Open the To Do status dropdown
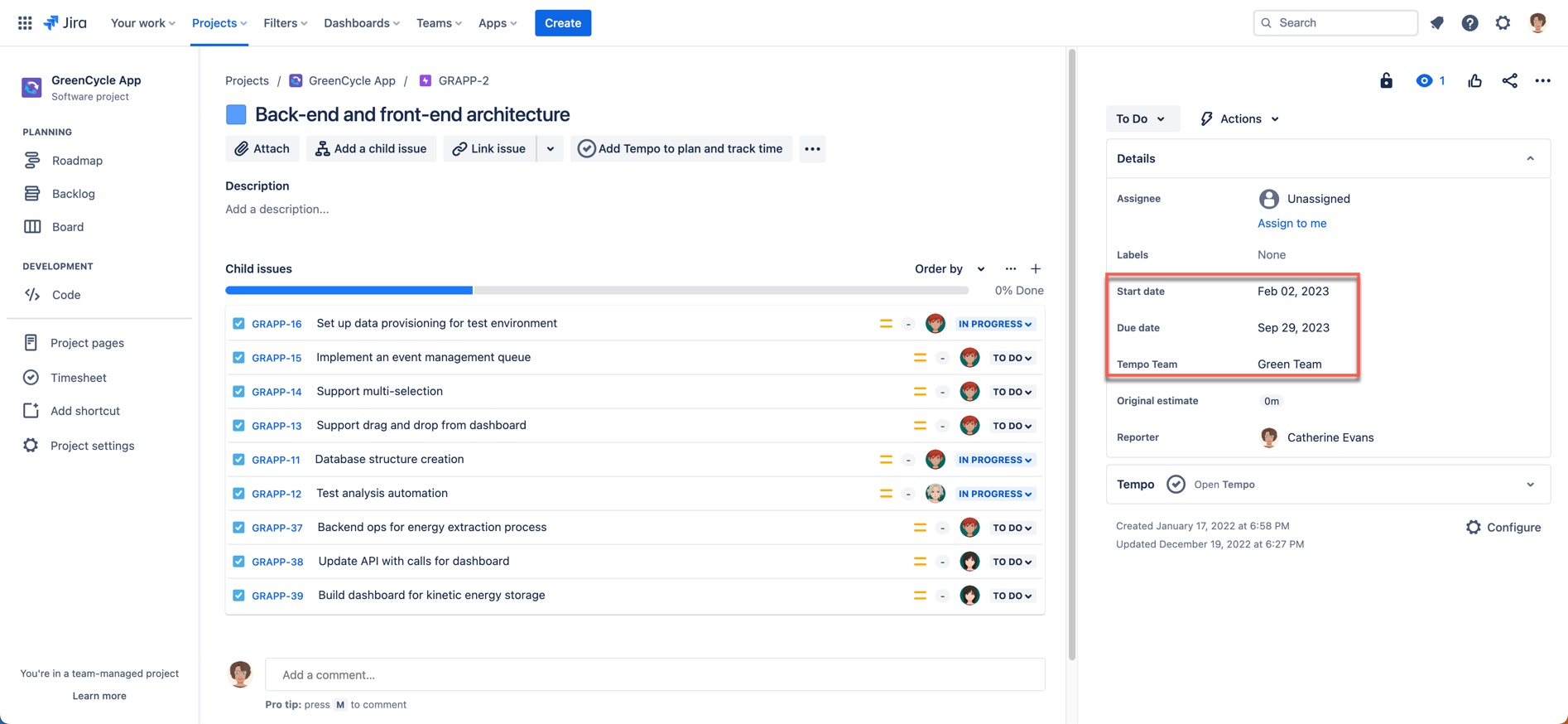The height and width of the screenshot is (724, 1568). (1140, 118)
